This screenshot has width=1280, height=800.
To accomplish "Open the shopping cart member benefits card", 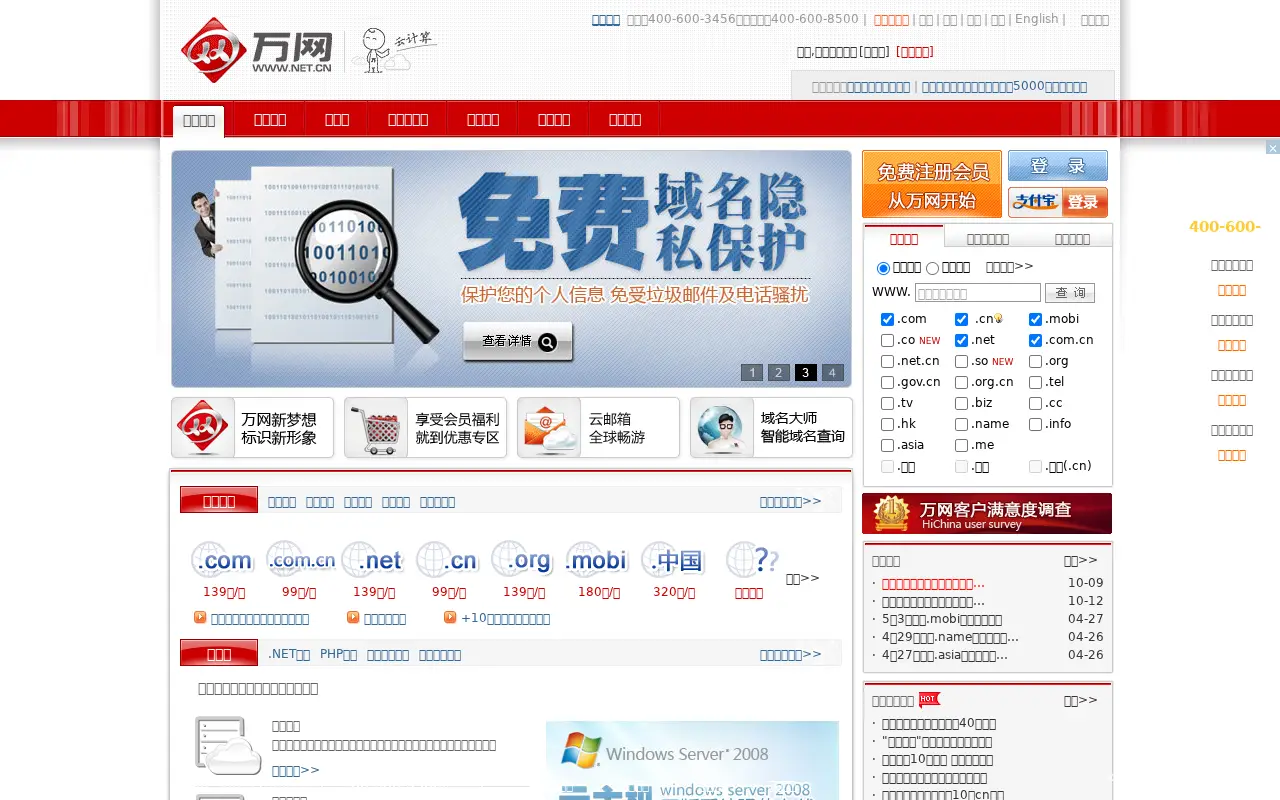I will (425, 428).
